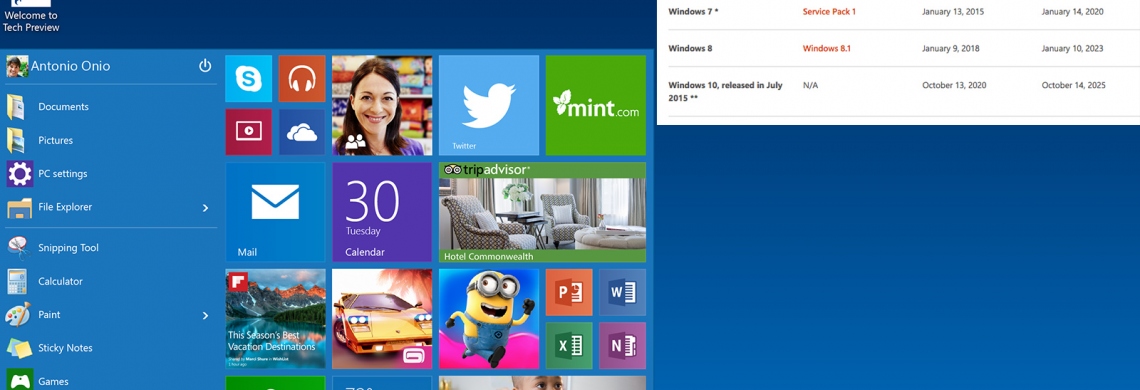Select the Windows 8 table cell

(x=690, y=49)
